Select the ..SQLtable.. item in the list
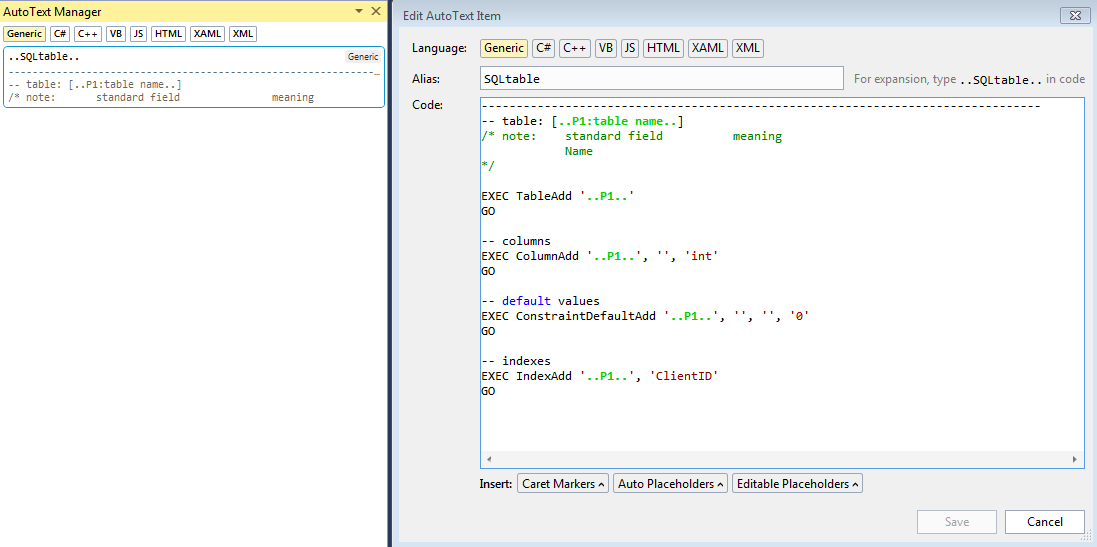This screenshot has height=547, width=1097. [x=194, y=77]
